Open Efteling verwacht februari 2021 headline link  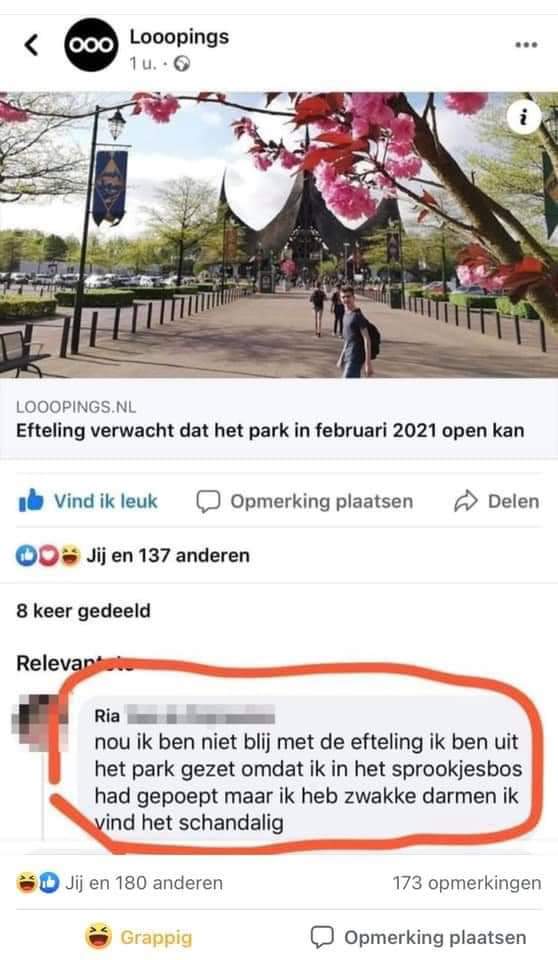tap(270, 430)
